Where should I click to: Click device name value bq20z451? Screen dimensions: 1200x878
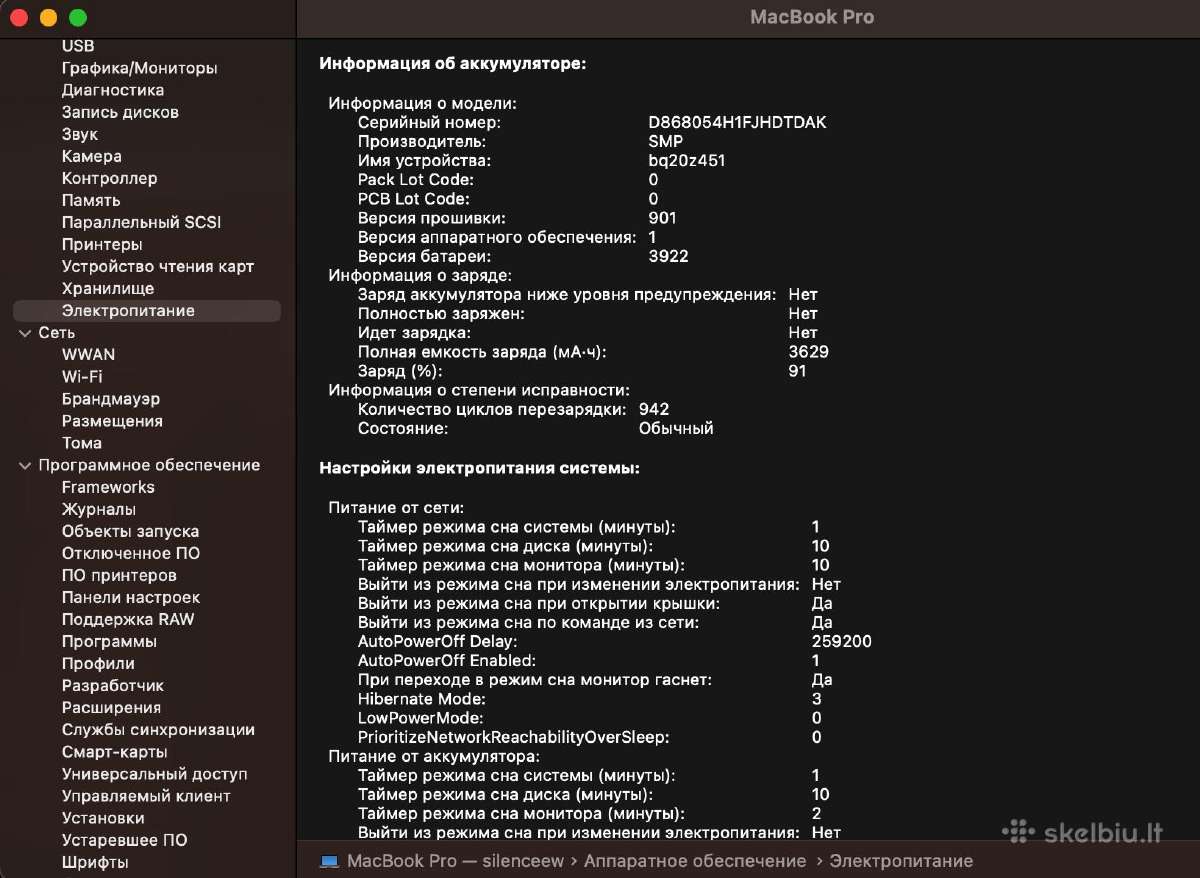(x=687, y=160)
